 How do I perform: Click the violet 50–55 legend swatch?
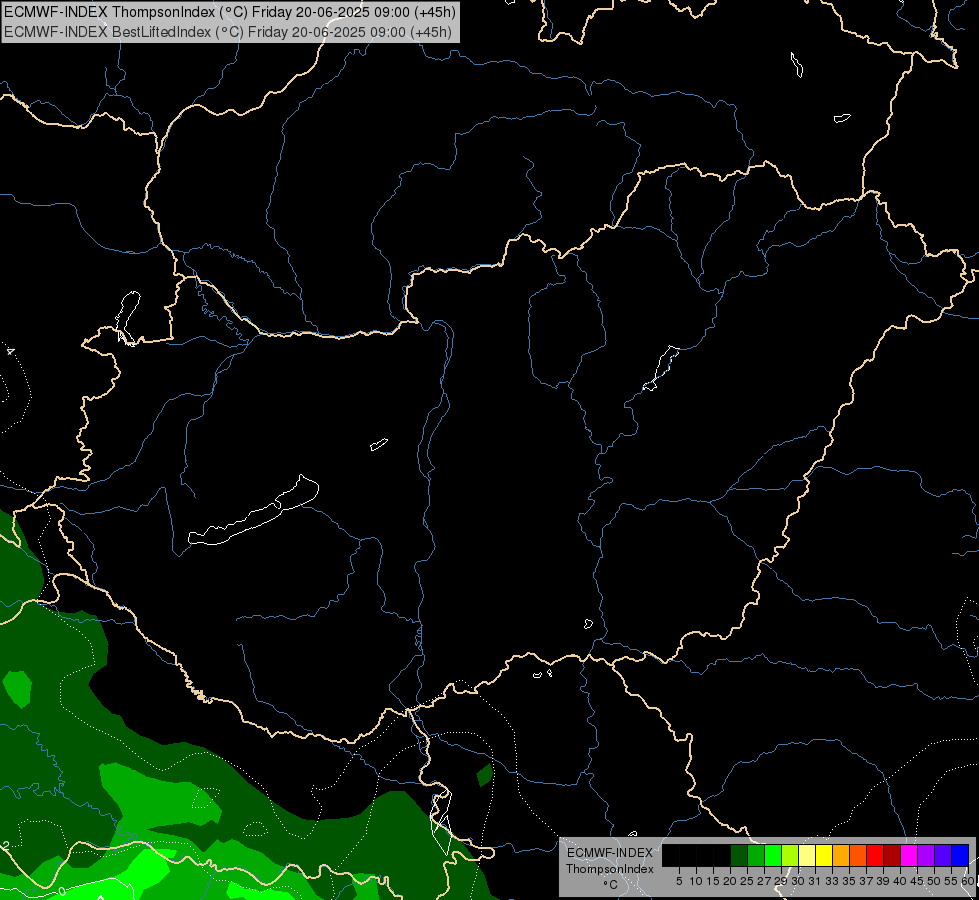pos(943,855)
